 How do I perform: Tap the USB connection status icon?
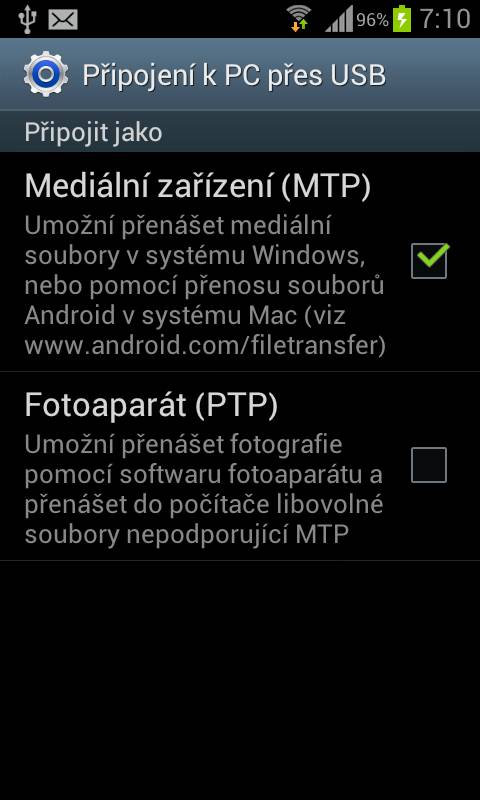[x=25, y=19]
